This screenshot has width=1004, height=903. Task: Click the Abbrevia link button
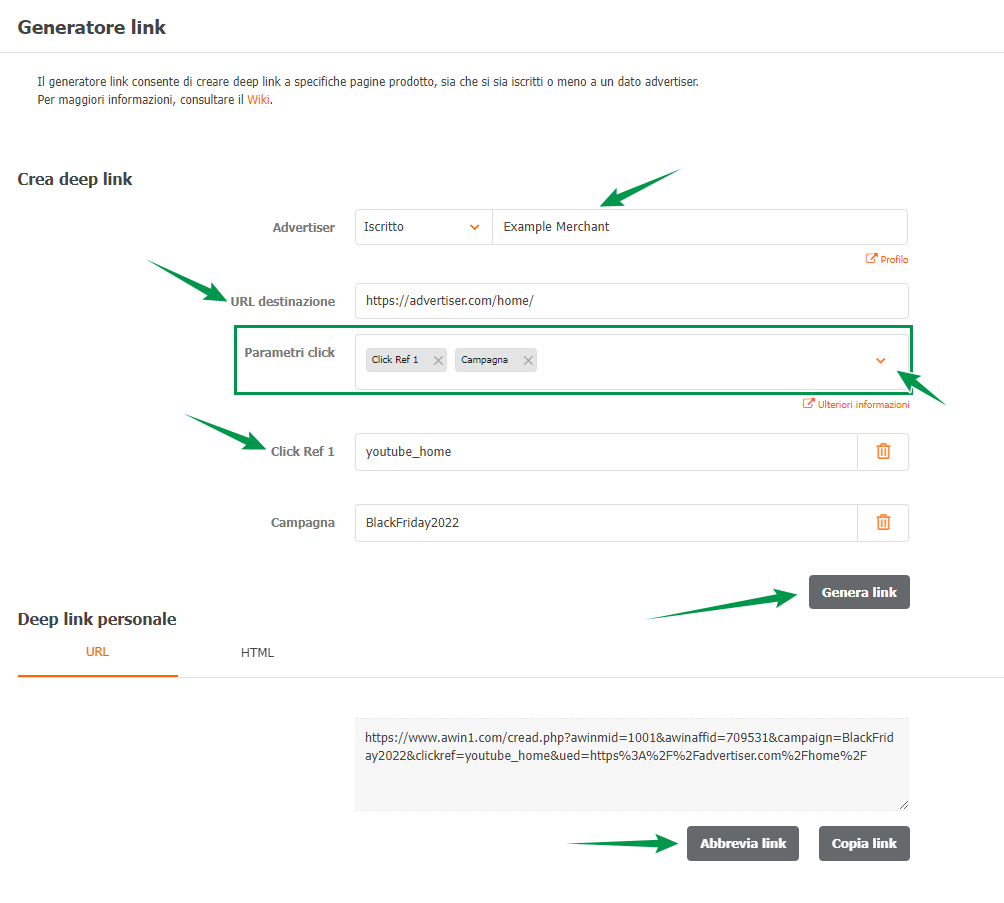(743, 843)
